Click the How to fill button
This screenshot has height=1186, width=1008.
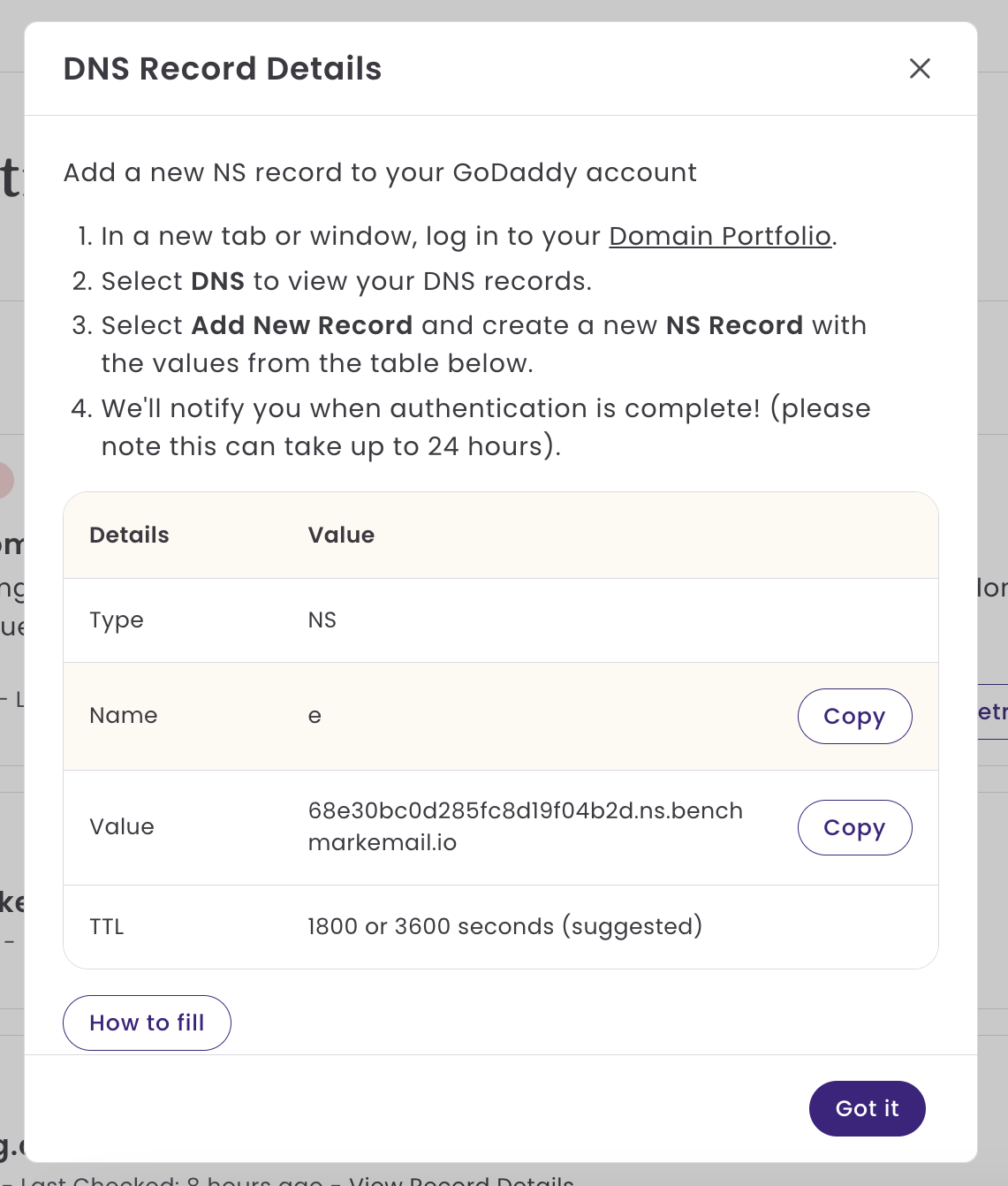pos(147,1023)
